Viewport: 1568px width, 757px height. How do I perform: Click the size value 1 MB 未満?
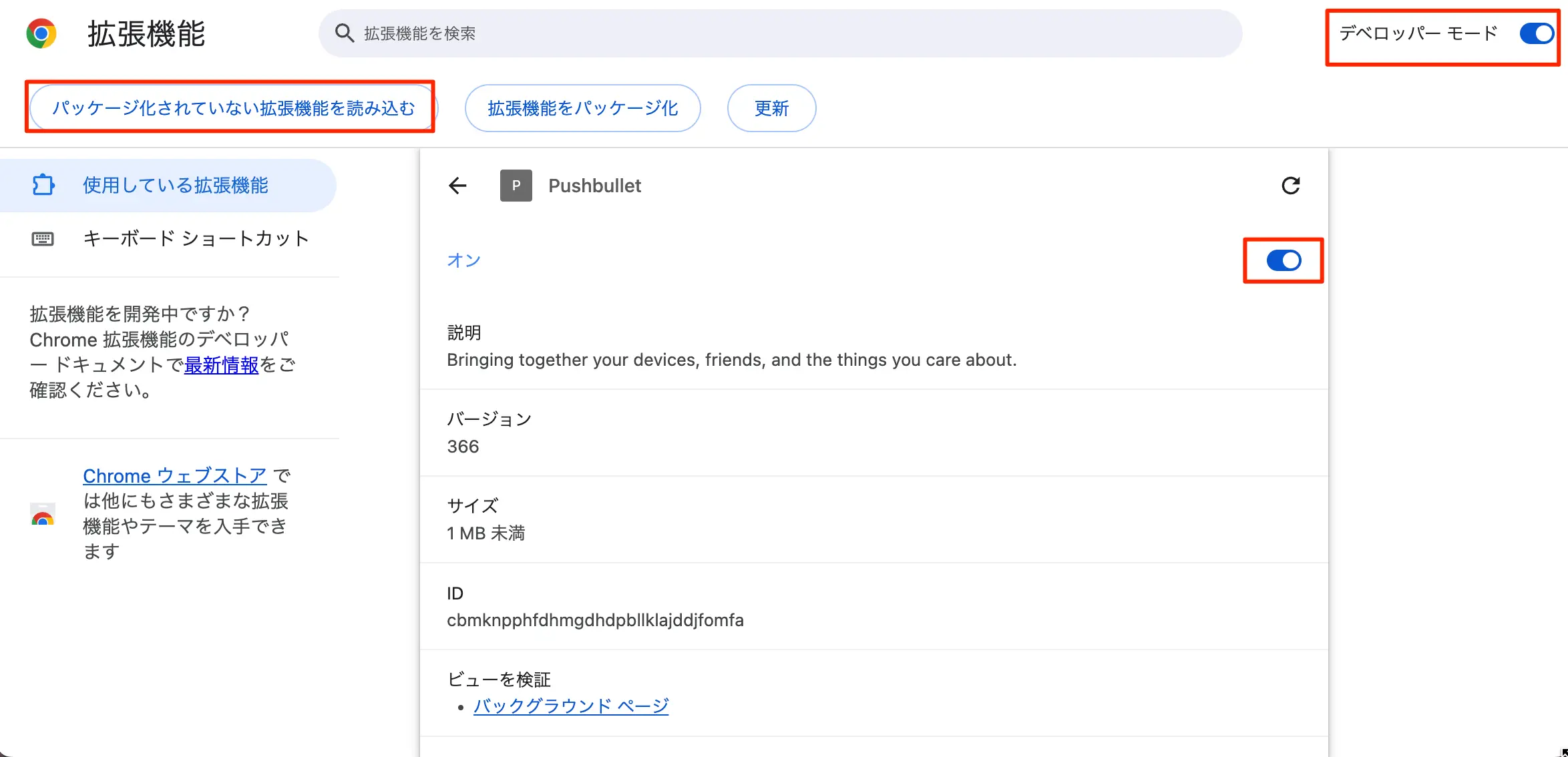485,533
